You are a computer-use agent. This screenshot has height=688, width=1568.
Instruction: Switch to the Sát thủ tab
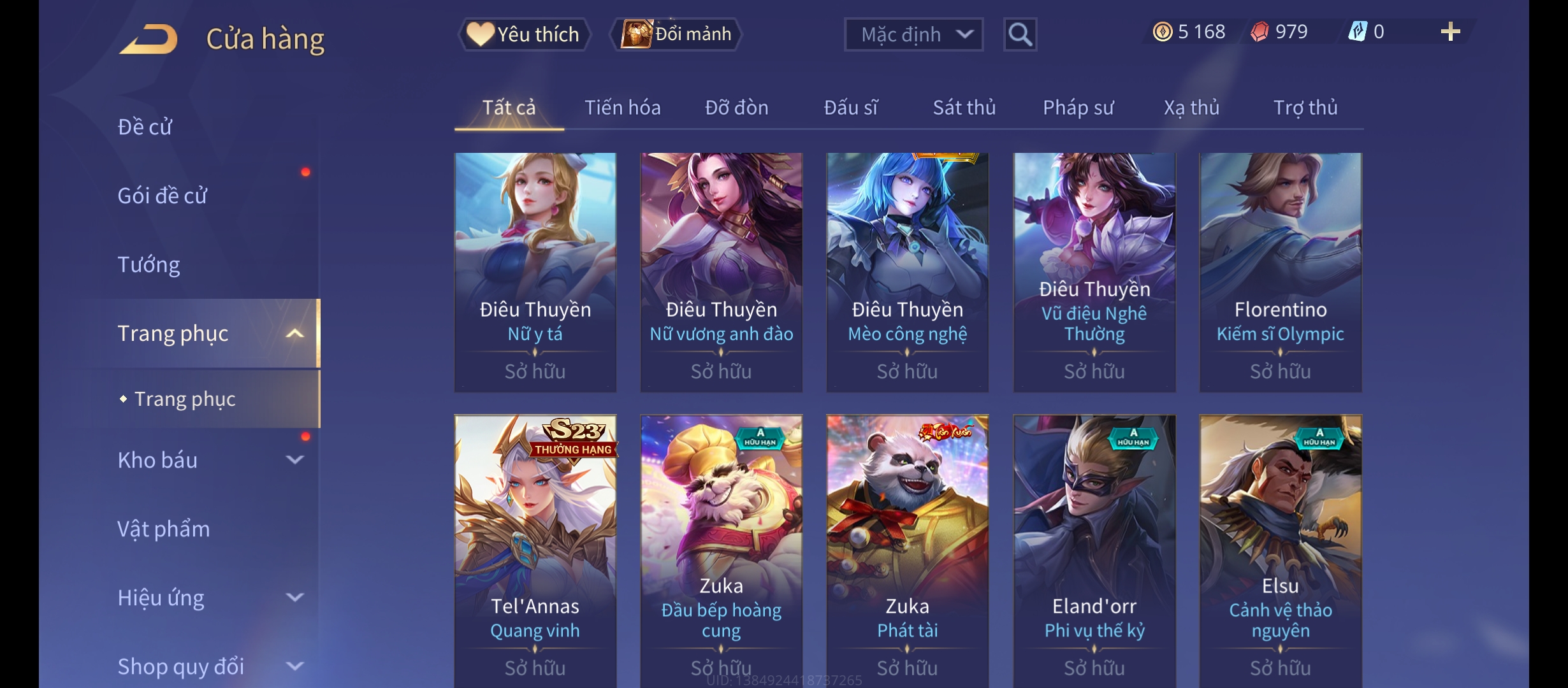pyautogui.click(x=964, y=108)
